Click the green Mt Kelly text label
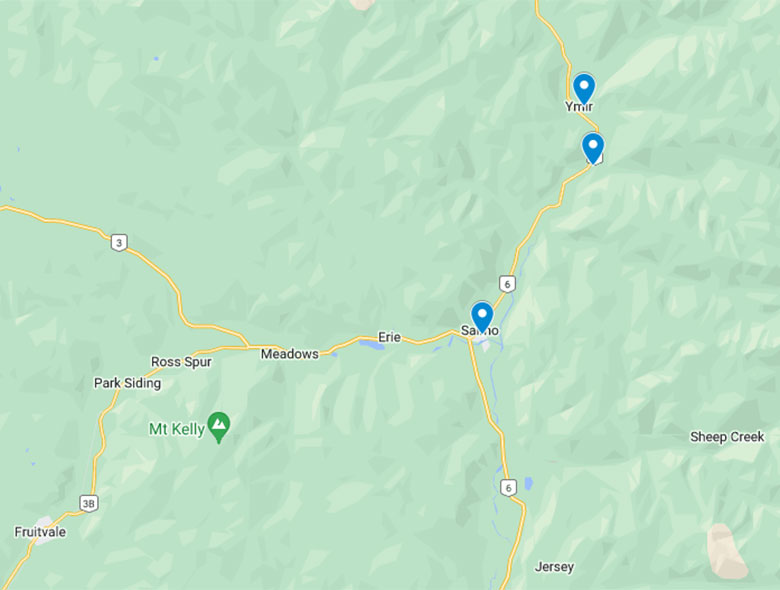The width and height of the screenshot is (780, 590). click(x=177, y=429)
